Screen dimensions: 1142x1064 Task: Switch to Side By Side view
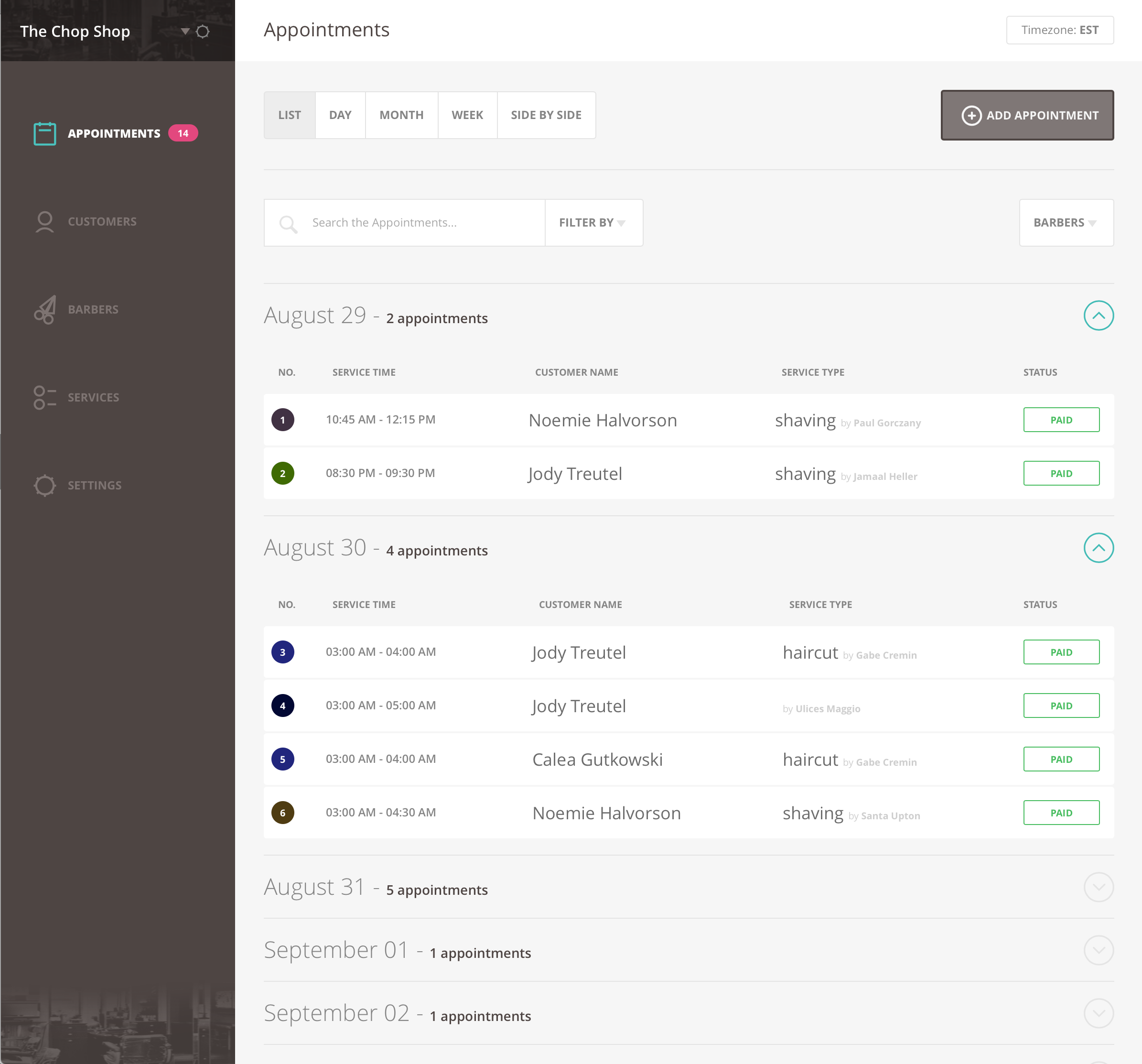[546, 115]
